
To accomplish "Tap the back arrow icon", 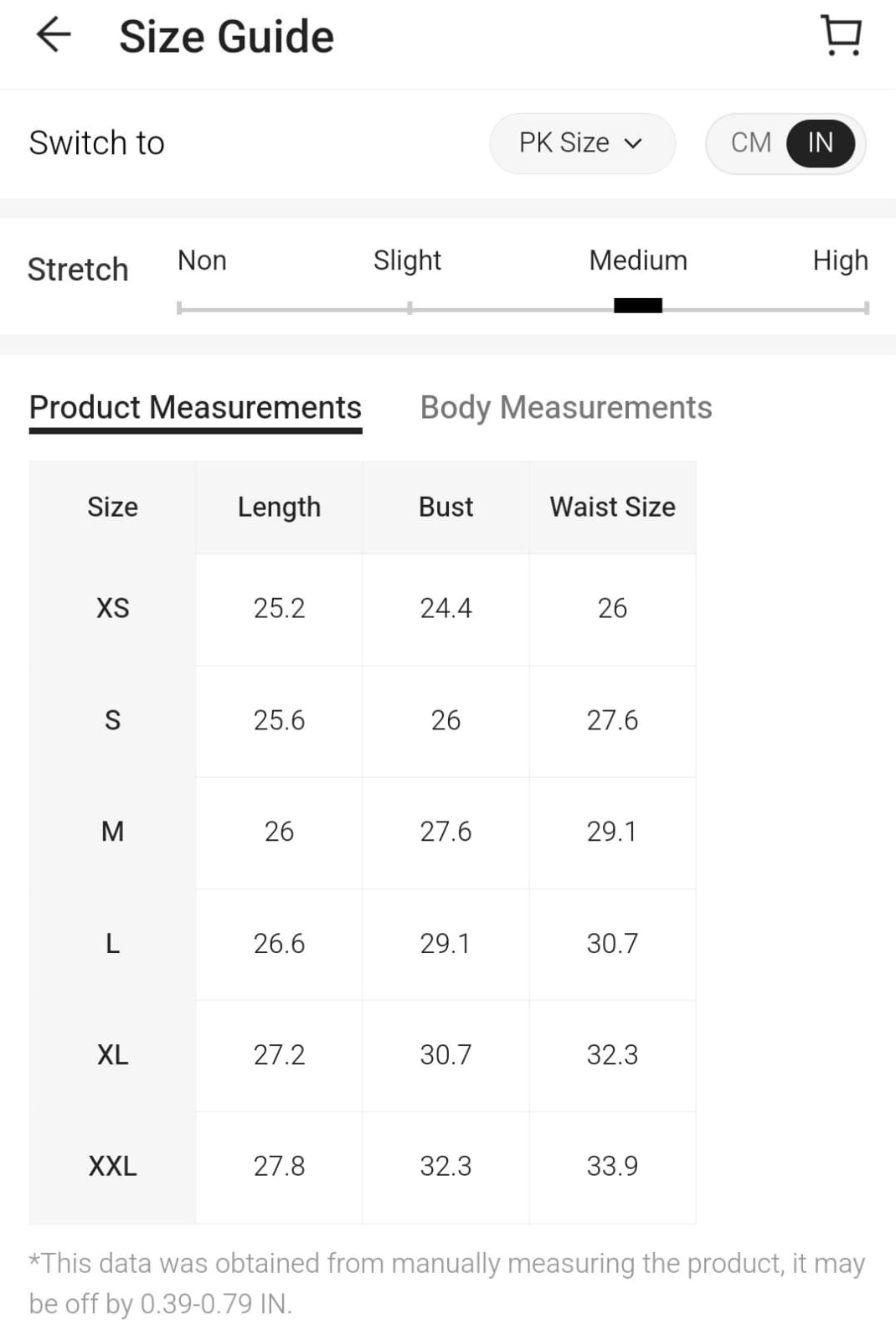I will tap(54, 35).
